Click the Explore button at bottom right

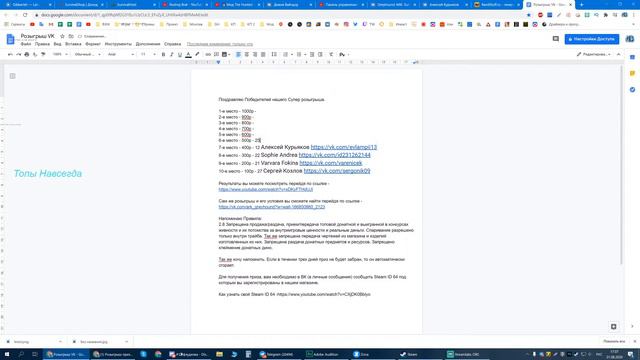613,327
